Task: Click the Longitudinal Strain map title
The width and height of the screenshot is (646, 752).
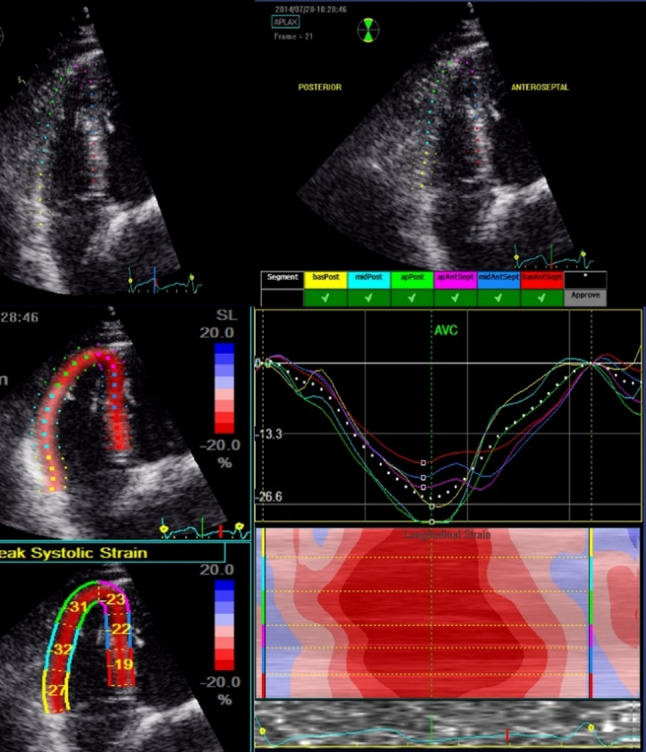Action: click(447, 535)
